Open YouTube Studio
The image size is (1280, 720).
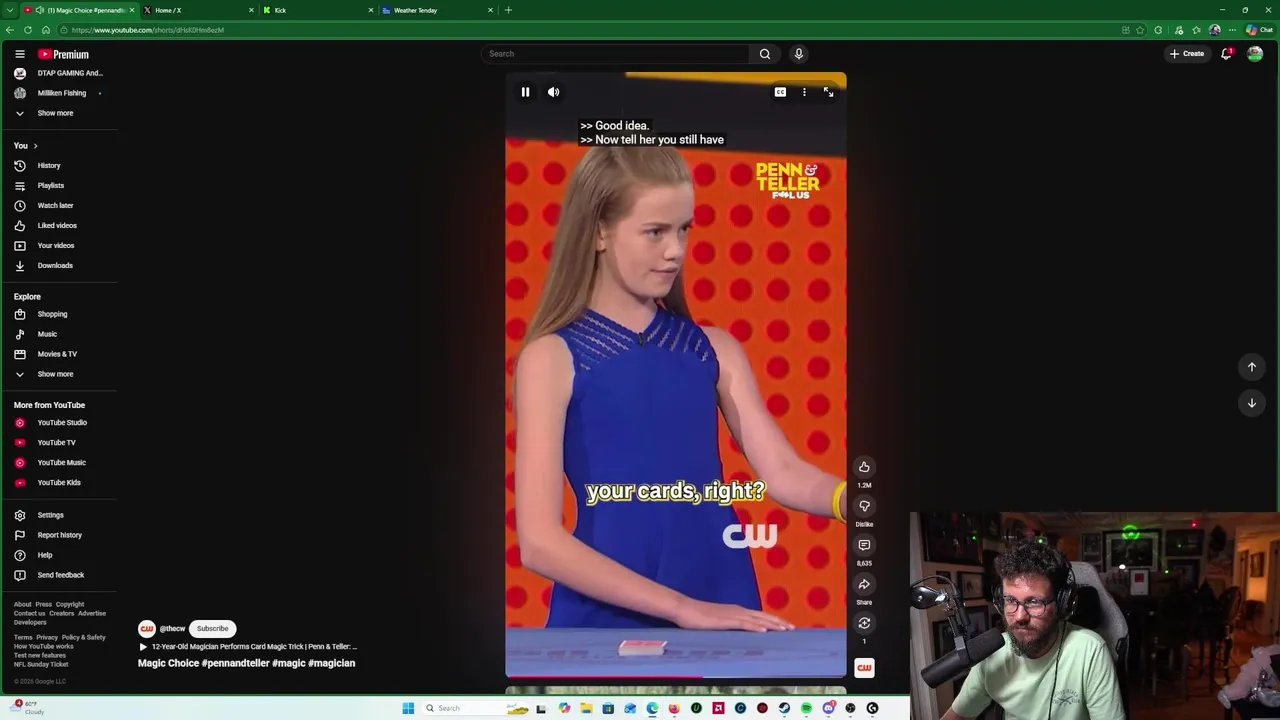(x=62, y=423)
